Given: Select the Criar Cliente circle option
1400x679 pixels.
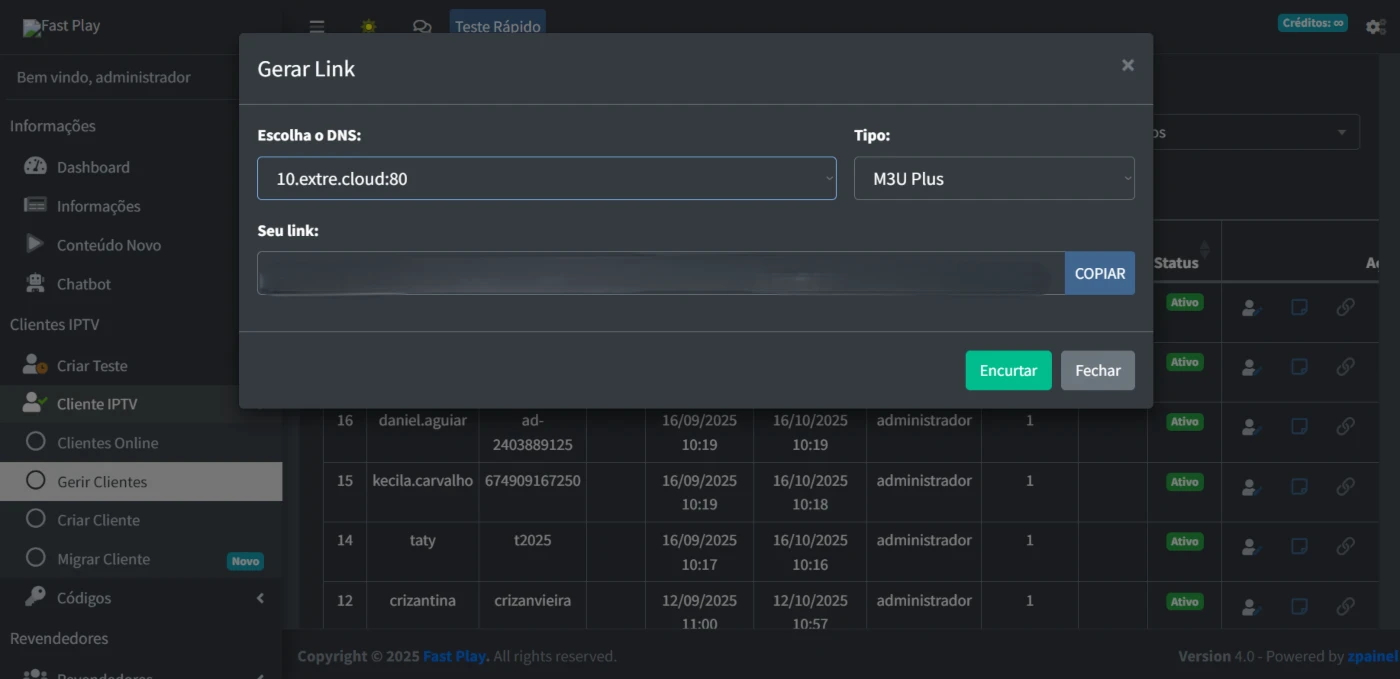Looking at the screenshot, I should point(36,520).
